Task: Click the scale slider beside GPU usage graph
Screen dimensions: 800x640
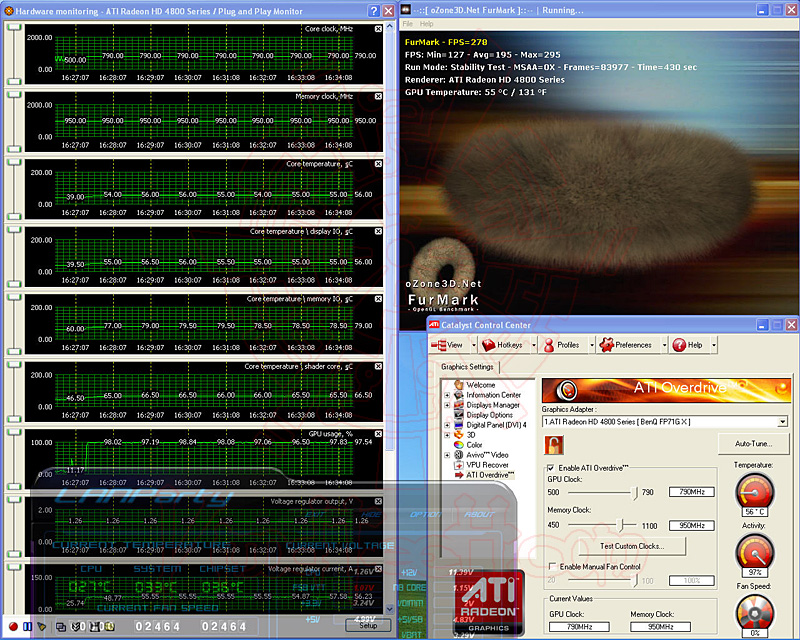Action: 14,459
